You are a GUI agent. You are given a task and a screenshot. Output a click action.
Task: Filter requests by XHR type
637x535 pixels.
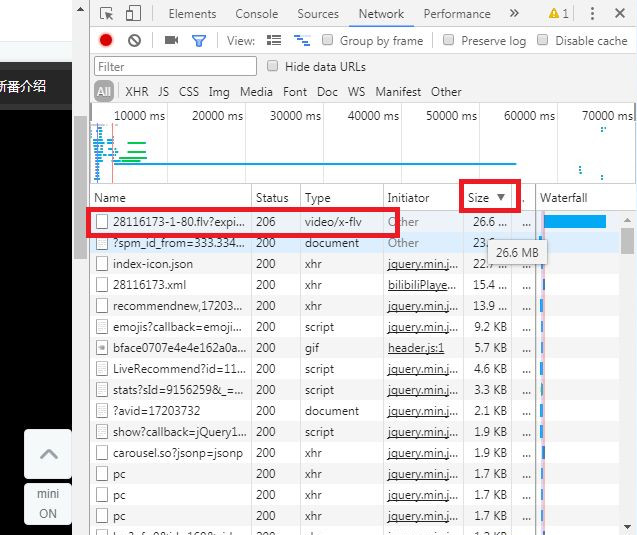(x=136, y=91)
